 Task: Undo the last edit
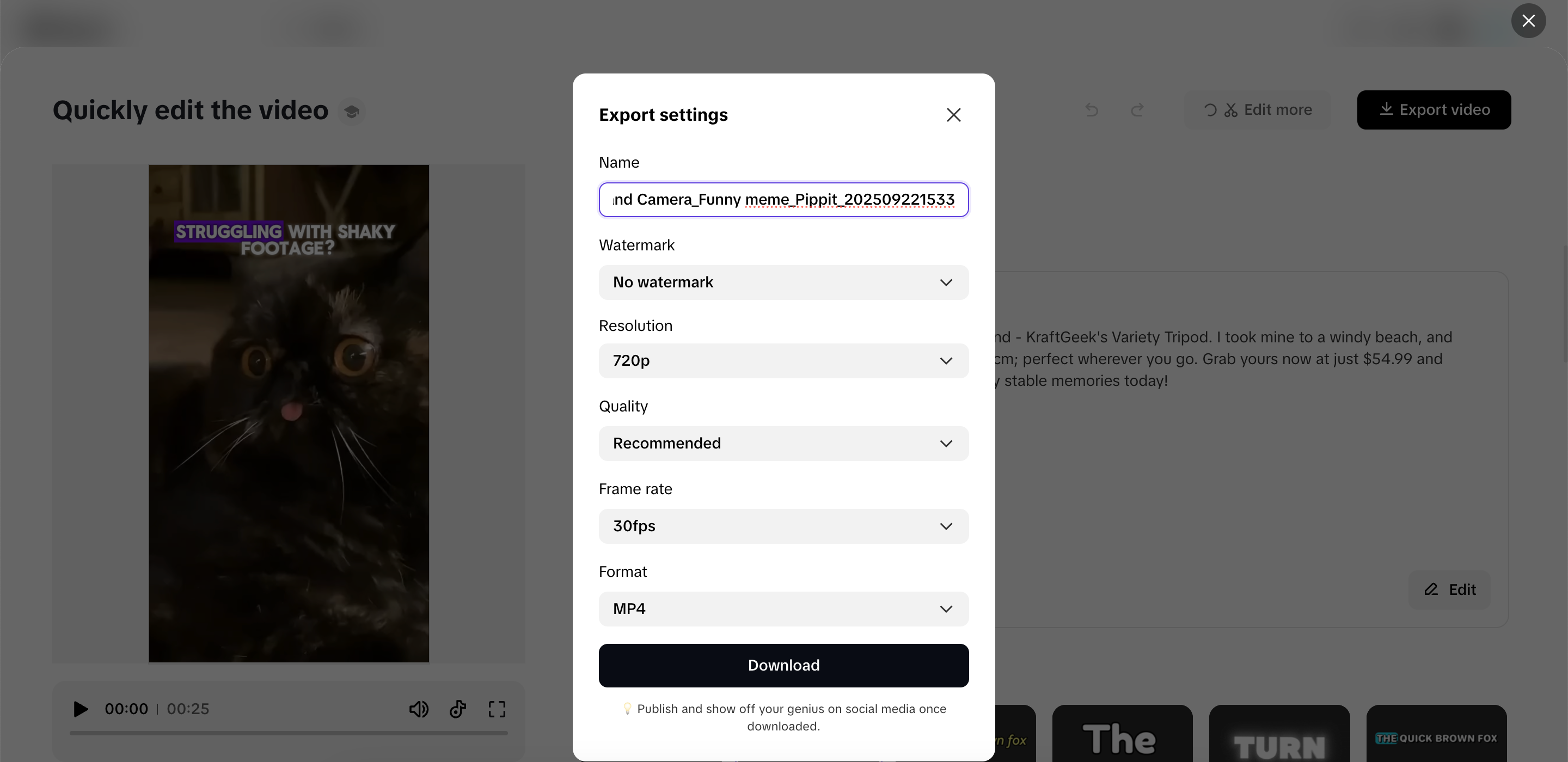click(1092, 110)
